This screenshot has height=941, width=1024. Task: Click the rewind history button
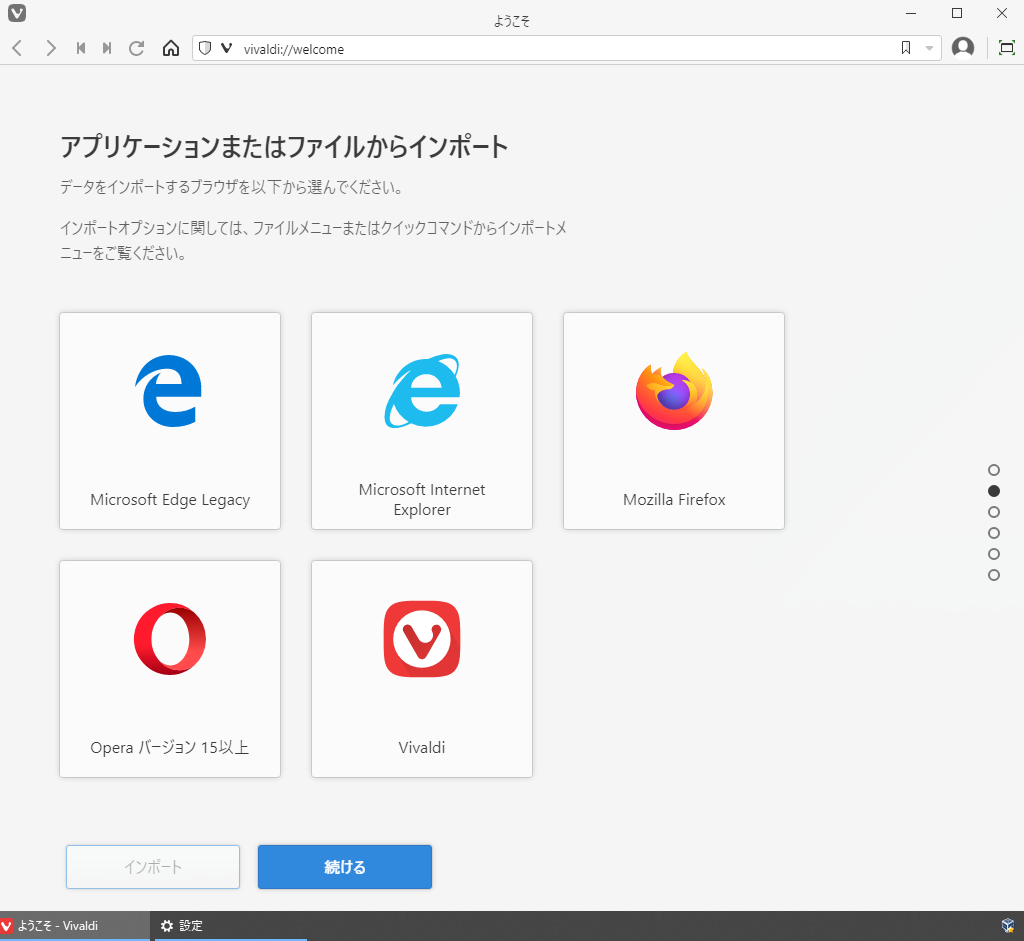81,48
